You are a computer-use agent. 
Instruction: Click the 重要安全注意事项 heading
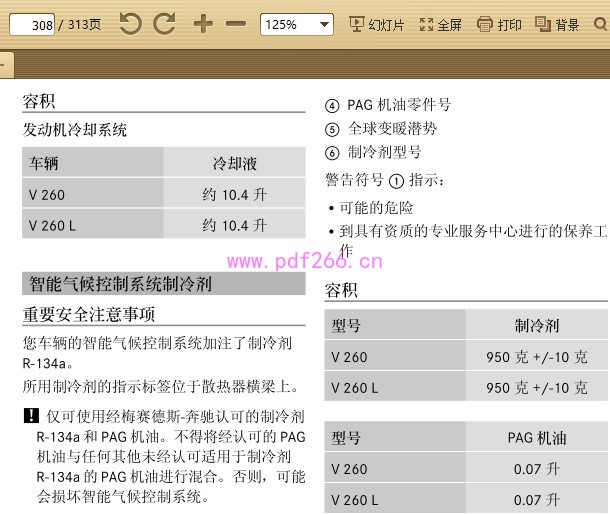[89, 314]
